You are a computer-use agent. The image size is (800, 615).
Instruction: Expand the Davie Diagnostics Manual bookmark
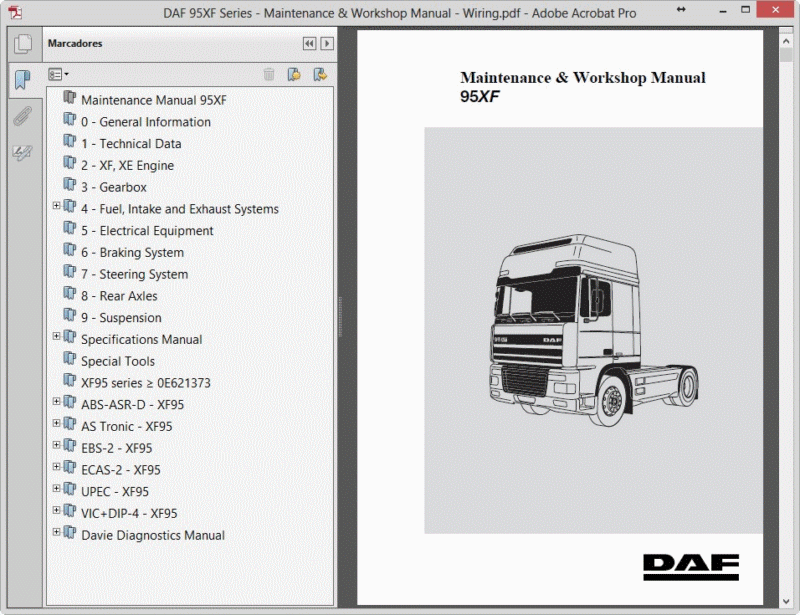coord(57,532)
